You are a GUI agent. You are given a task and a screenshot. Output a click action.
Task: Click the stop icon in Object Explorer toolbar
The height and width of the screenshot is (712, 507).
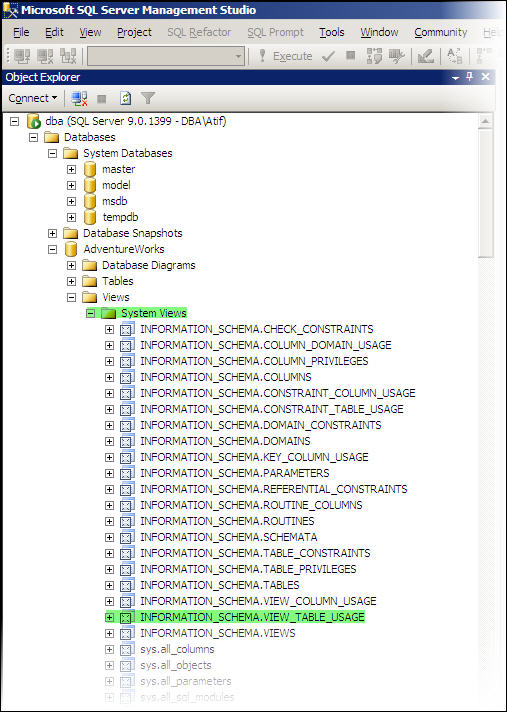(102, 98)
